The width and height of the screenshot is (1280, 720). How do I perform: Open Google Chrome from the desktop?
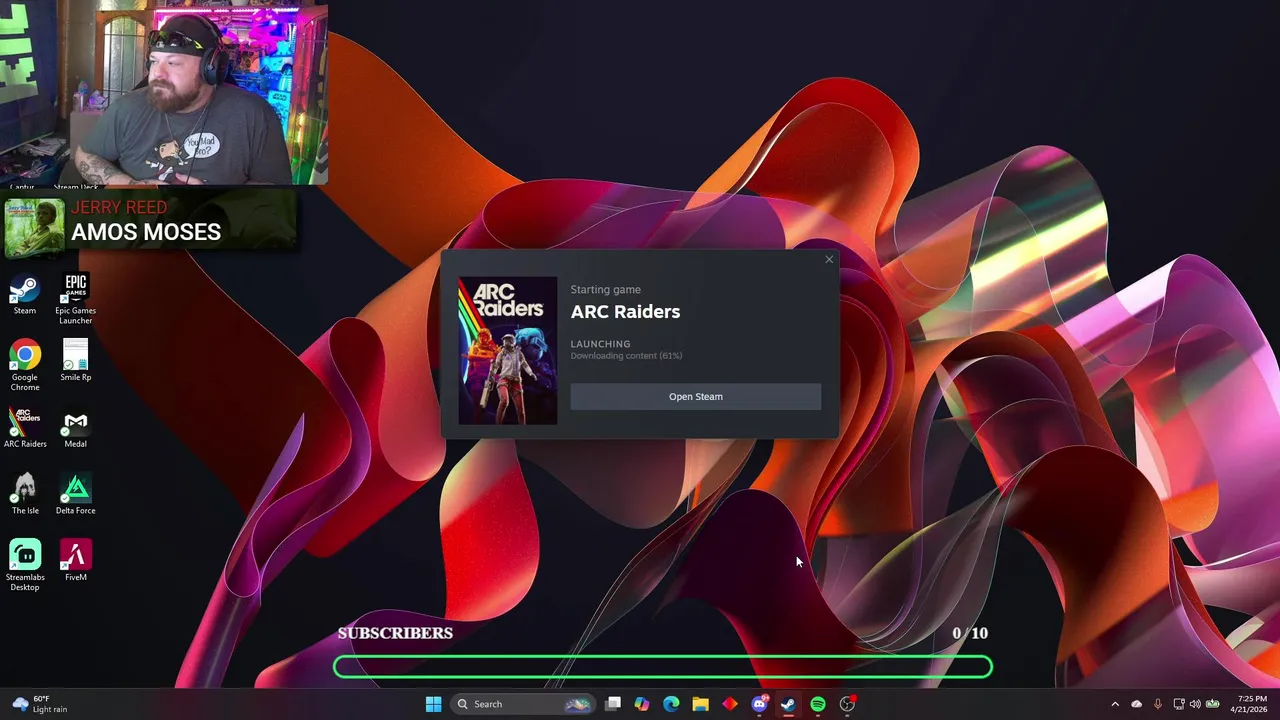tap(25, 365)
